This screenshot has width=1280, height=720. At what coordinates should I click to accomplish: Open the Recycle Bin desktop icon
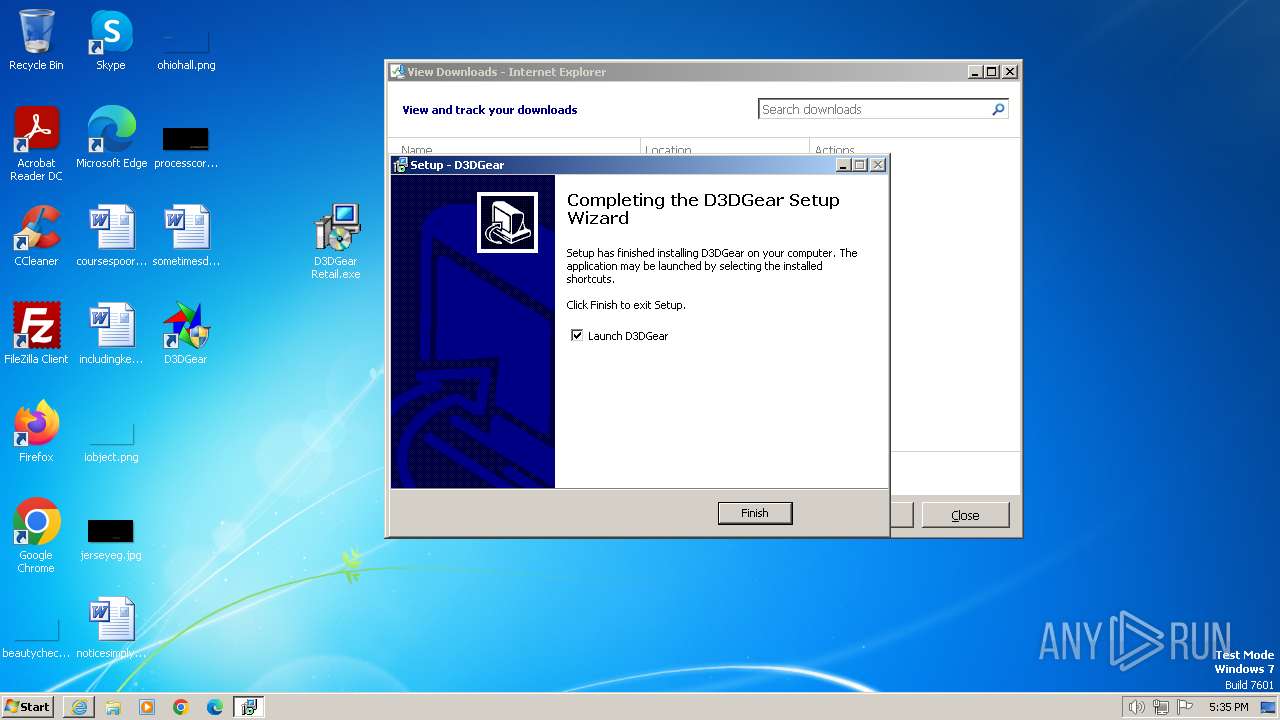36,40
